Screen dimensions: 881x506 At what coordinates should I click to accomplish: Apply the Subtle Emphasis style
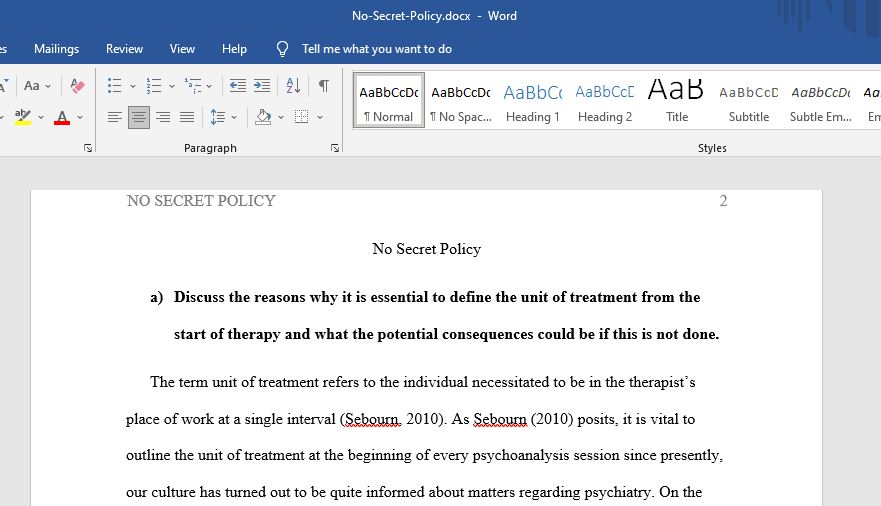820,101
